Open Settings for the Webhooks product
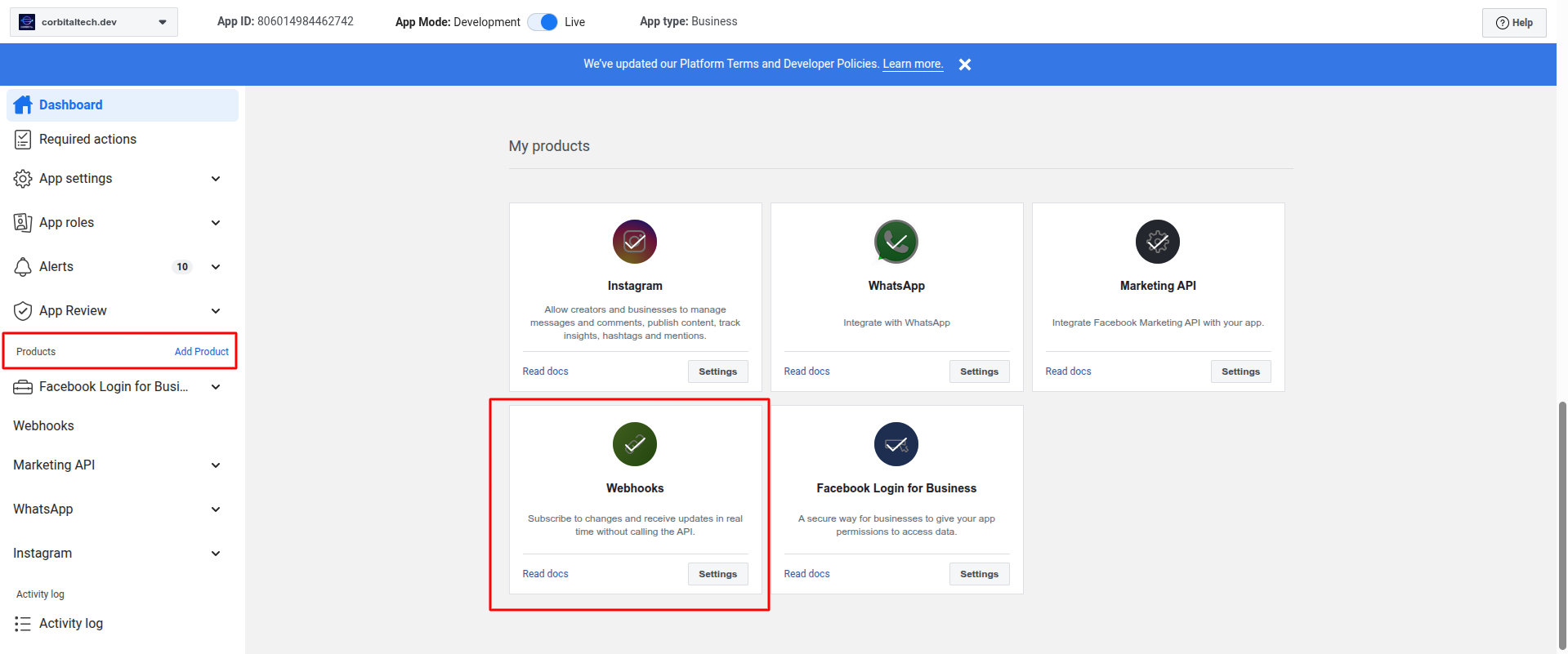This screenshot has width=1568, height=654. (x=717, y=574)
